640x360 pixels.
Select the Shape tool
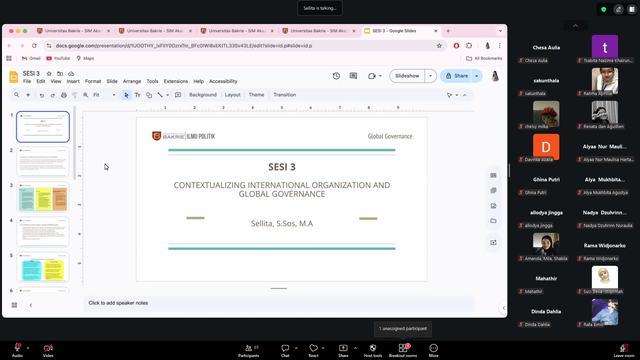tap(149, 95)
